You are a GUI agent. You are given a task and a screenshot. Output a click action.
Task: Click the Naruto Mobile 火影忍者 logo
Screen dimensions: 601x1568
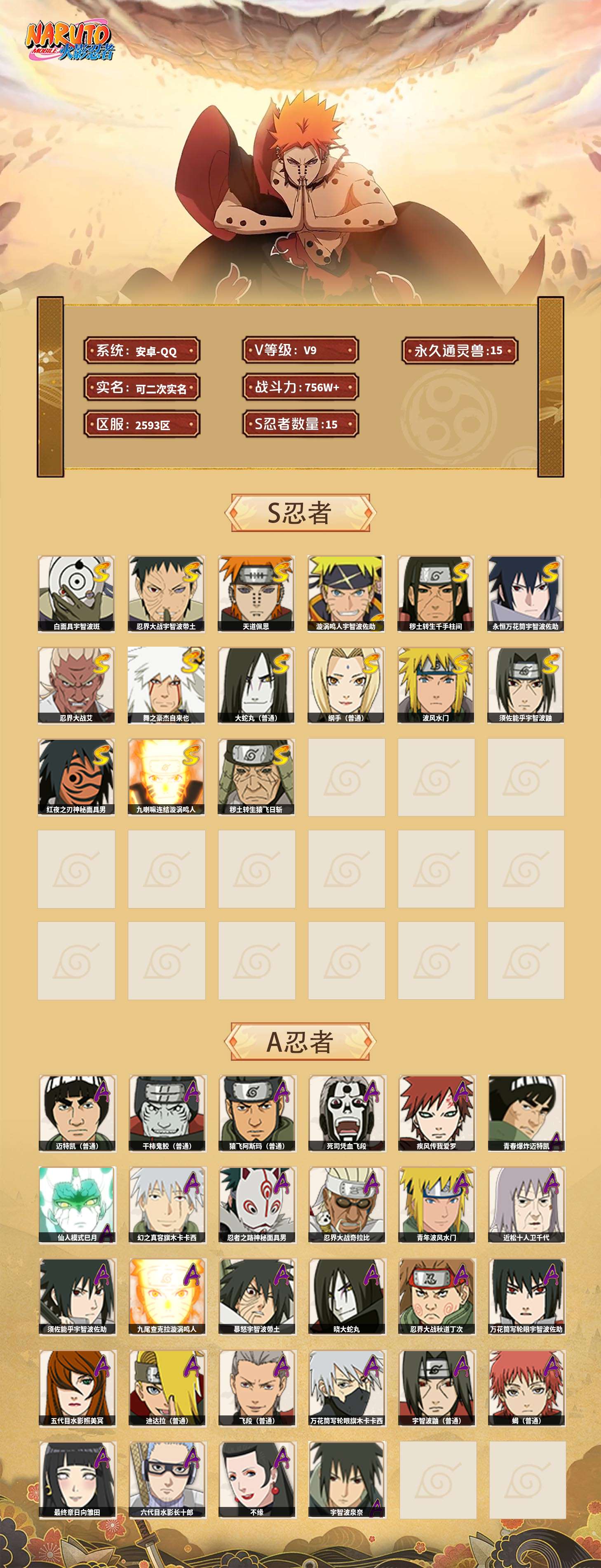click(69, 41)
